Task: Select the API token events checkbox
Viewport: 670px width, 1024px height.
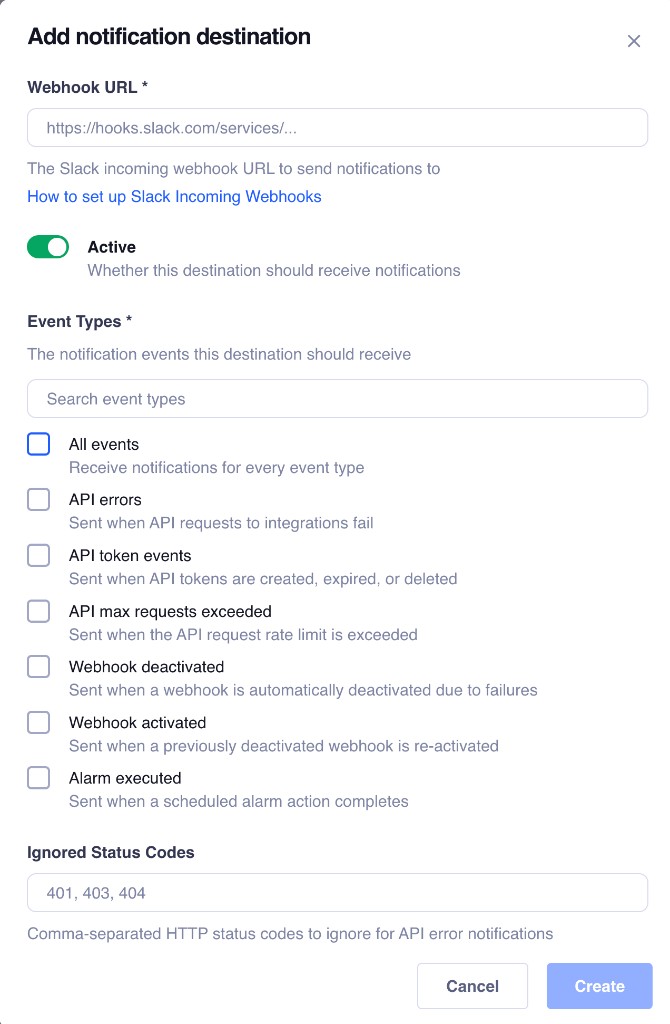Action: tap(38, 555)
